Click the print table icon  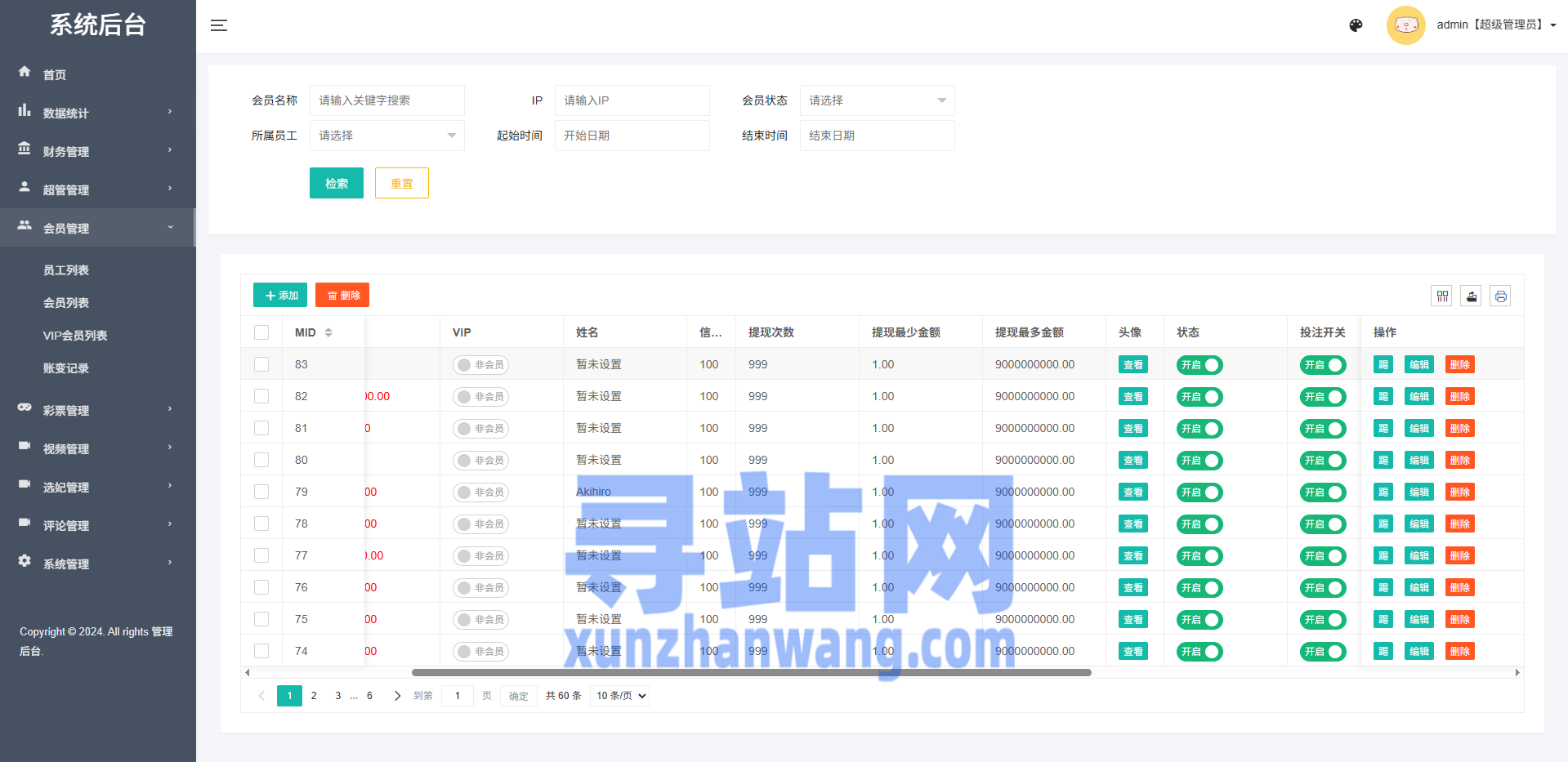(x=1500, y=296)
